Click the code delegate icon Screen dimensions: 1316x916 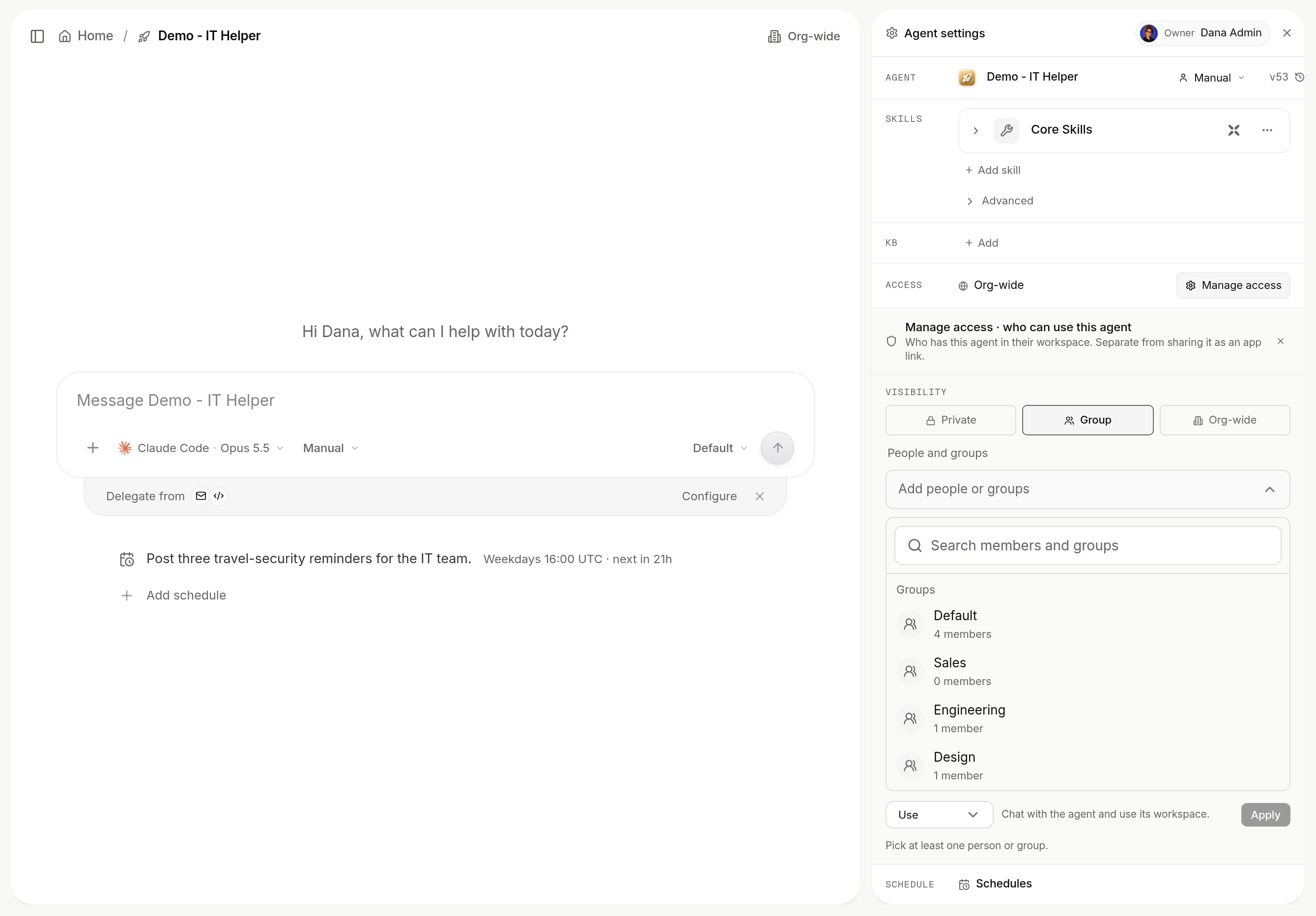click(x=218, y=496)
